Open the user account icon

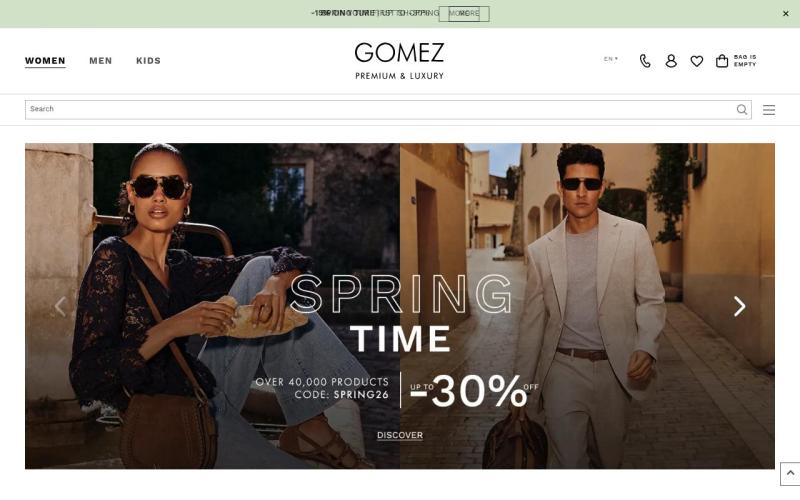coord(671,61)
